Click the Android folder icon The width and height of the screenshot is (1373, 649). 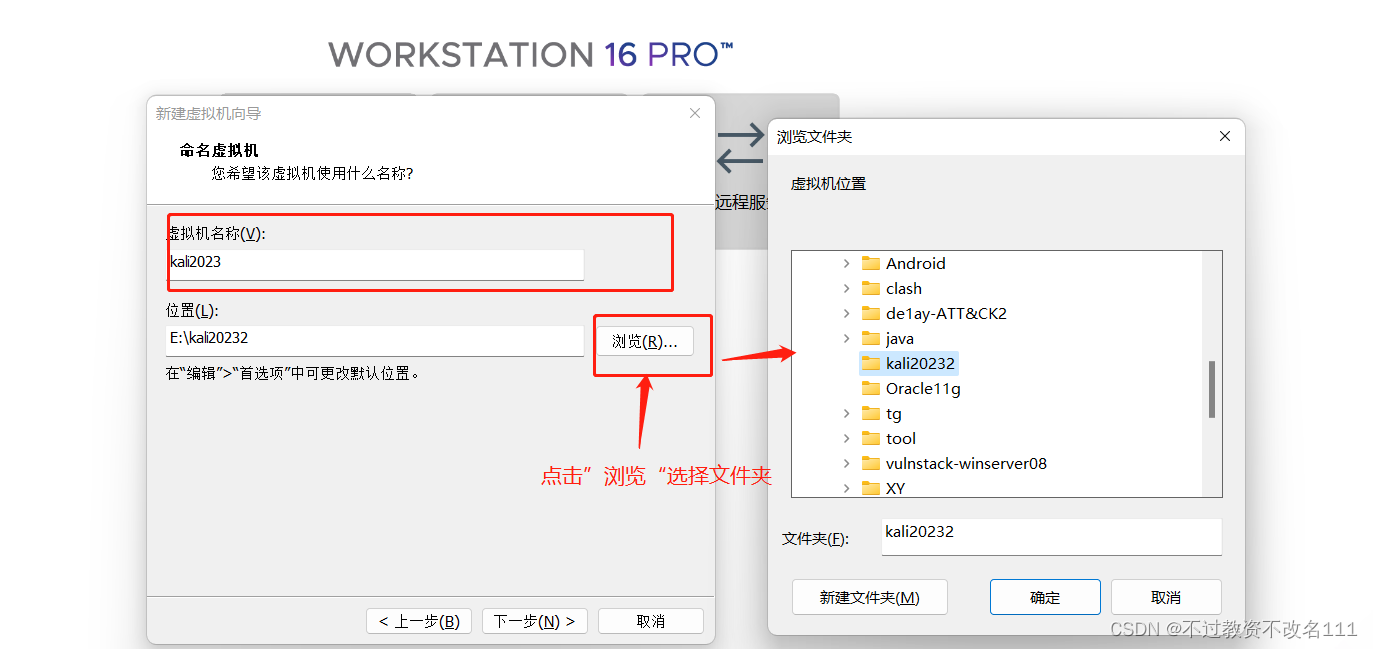(870, 263)
